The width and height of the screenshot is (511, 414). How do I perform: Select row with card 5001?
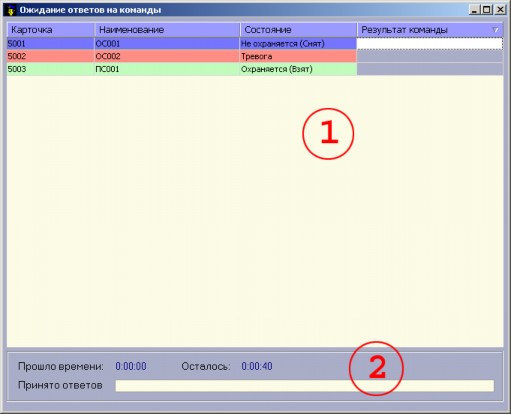[255, 44]
